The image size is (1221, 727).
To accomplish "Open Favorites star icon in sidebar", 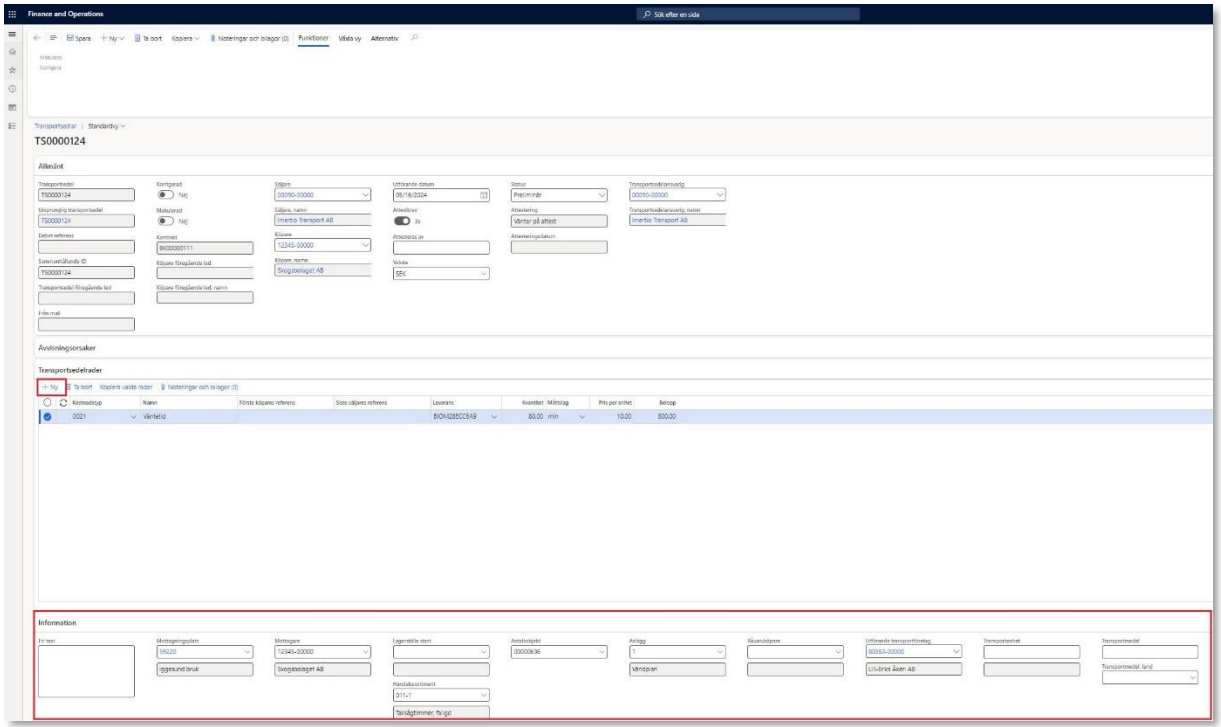I will pyautogui.click(x=9, y=72).
